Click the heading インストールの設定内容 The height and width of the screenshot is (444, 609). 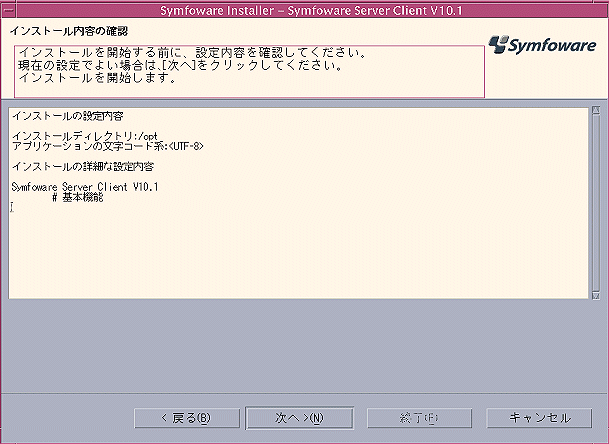68,116
